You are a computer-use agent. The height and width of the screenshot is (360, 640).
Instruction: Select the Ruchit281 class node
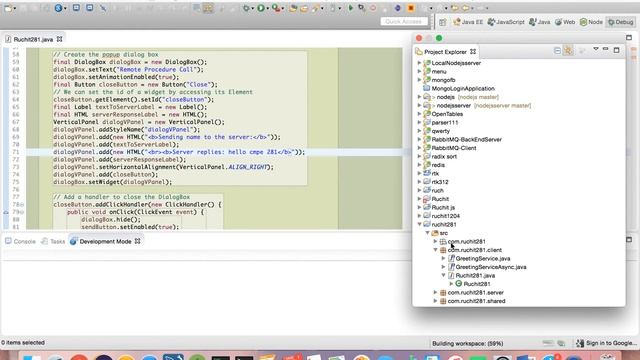click(477, 284)
